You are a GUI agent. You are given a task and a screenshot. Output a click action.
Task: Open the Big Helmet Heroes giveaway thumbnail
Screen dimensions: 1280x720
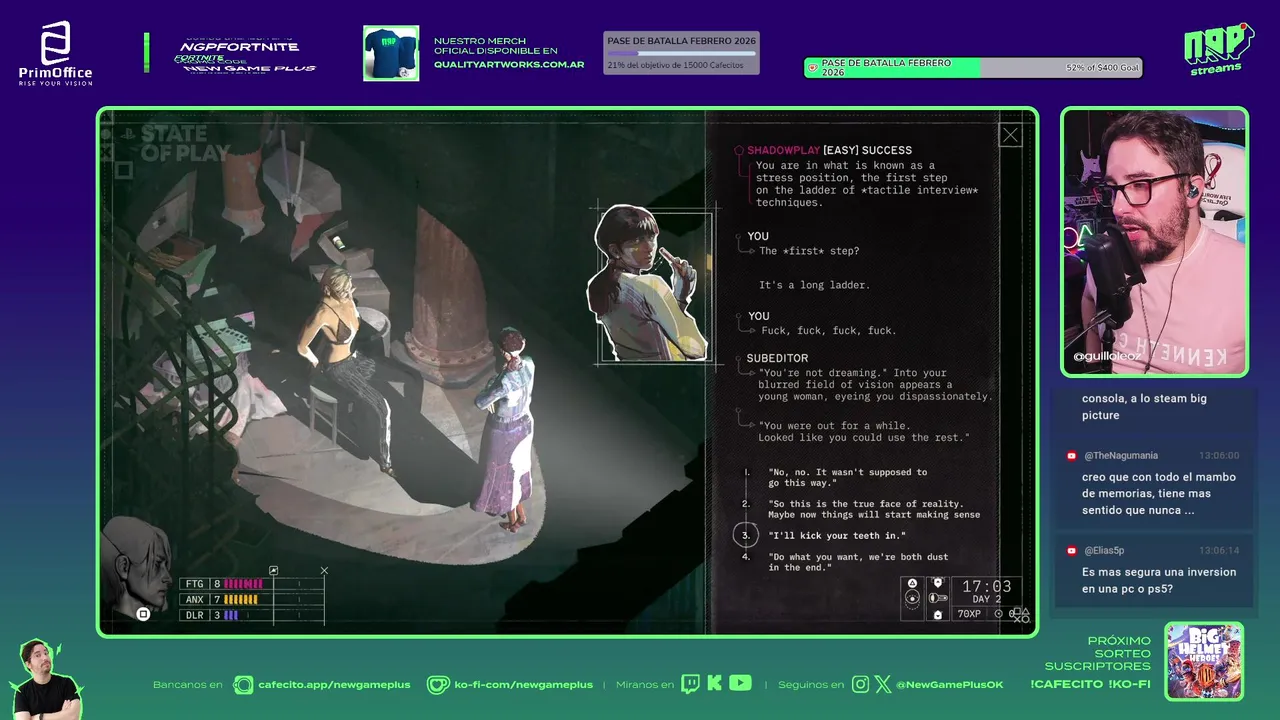(x=1204, y=661)
